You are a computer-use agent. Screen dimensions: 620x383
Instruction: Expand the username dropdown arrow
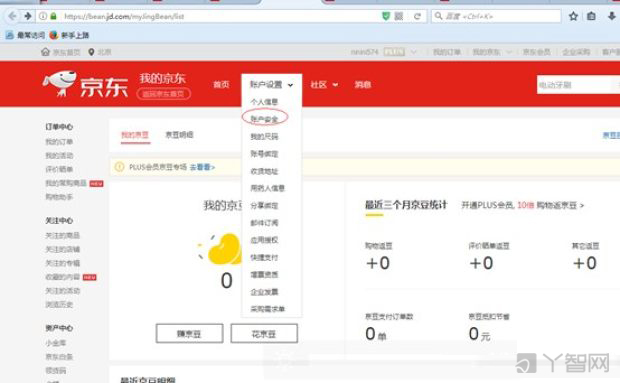[414, 52]
